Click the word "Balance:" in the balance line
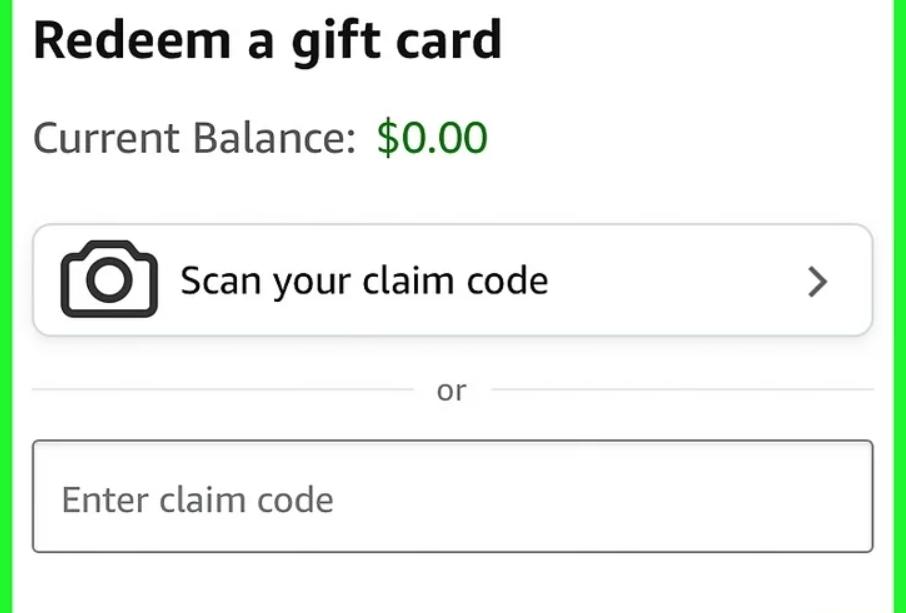The width and height of the screenshot is (906, 613). click(x=274, y=138)
